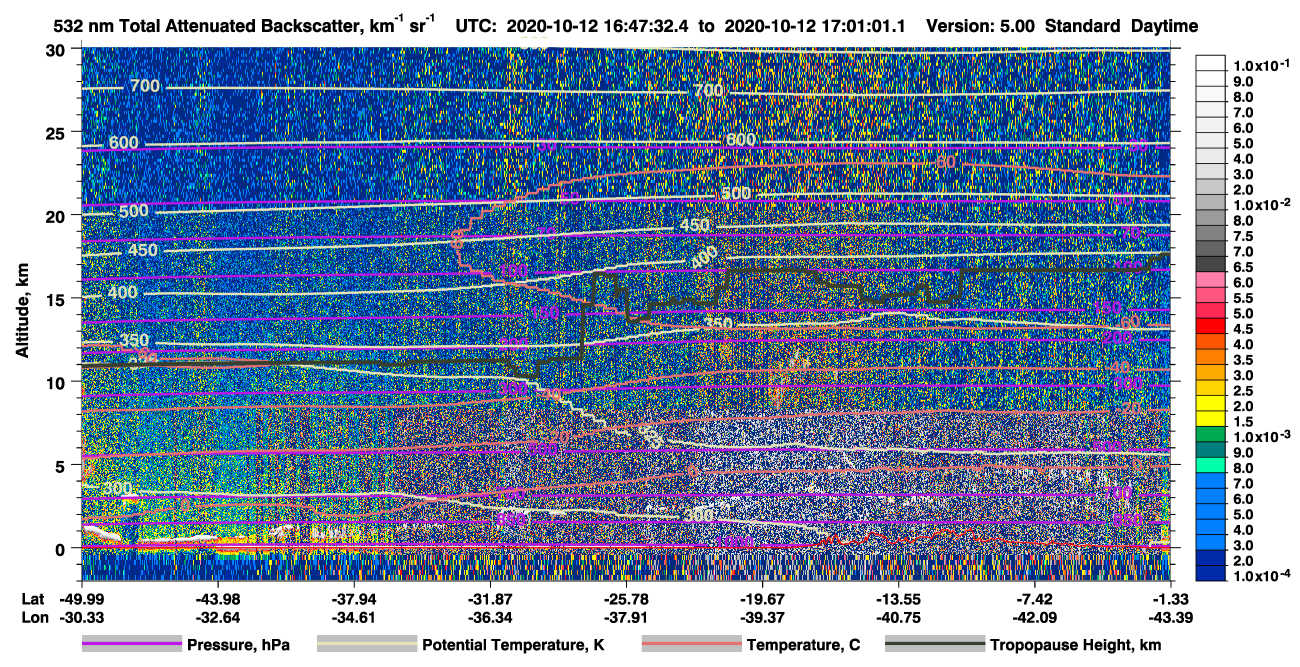Click the light pink colorbar swatch
Viewport: 1300px width, 667px height.
click(1211, 278)
